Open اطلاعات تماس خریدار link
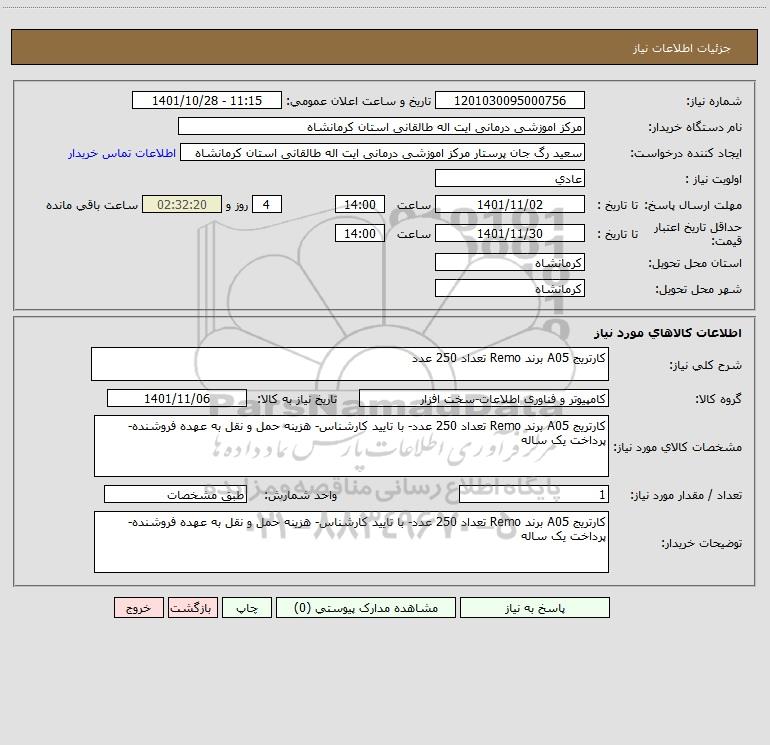This screenshot has width=770, height=745. tap(122, 153)
